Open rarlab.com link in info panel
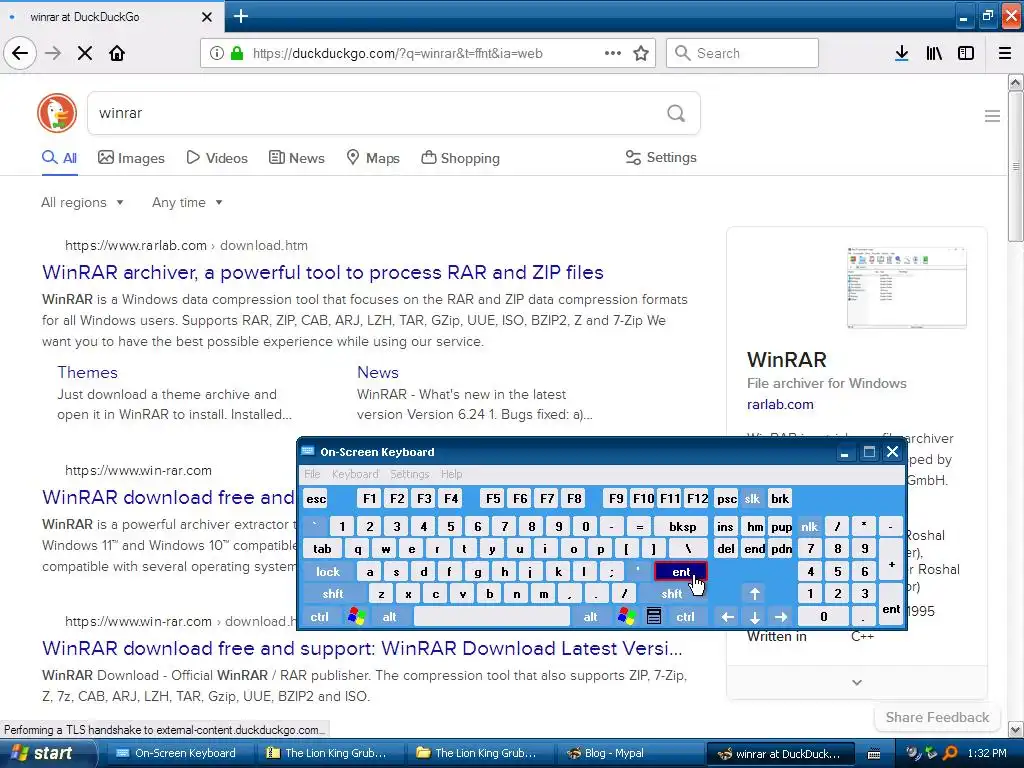The height and width of the screenshot is (768, 1024). click(x=780, y=404)
